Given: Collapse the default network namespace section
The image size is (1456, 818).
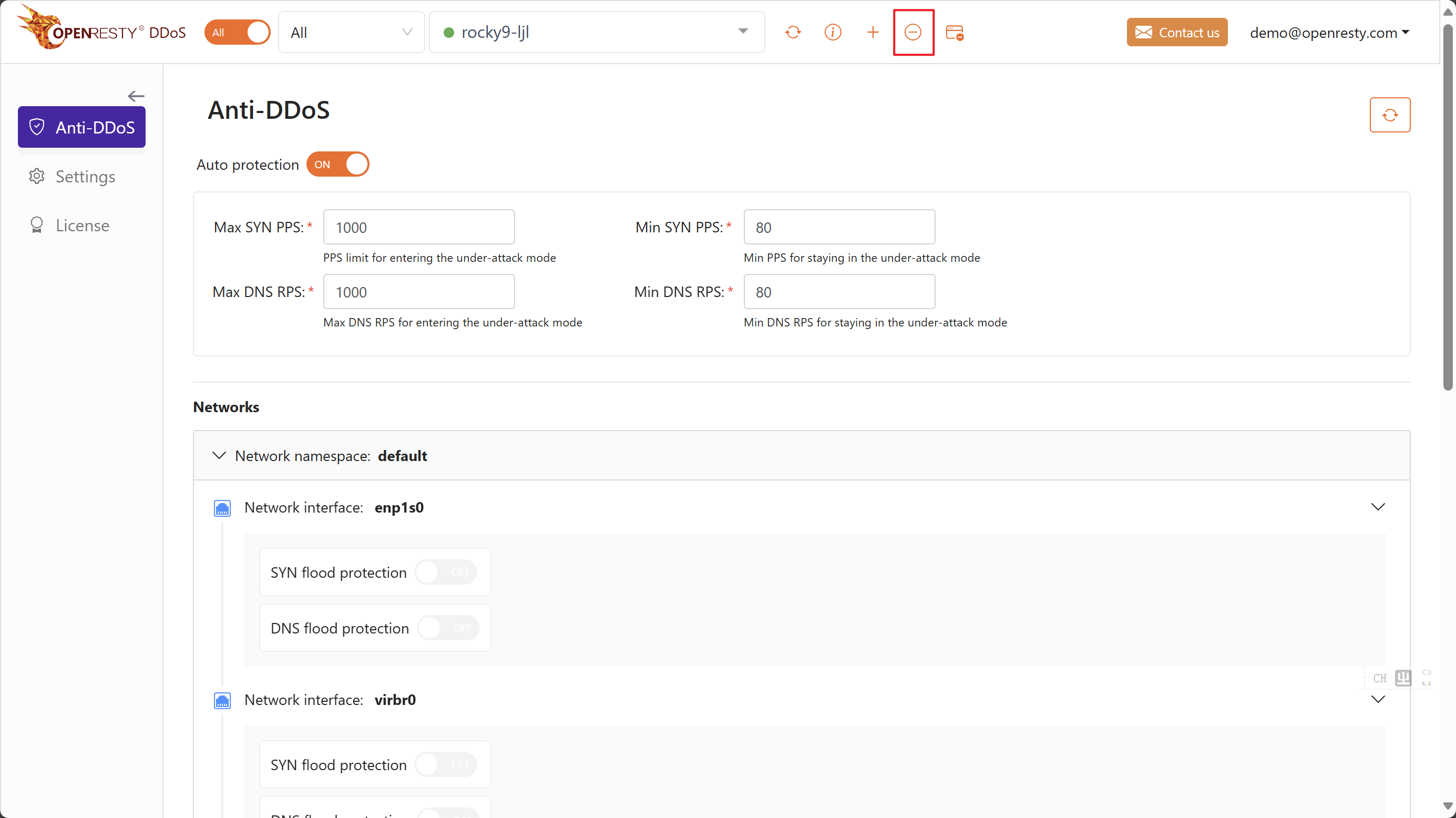Looking at the screenshot, I should coord(219,456).
